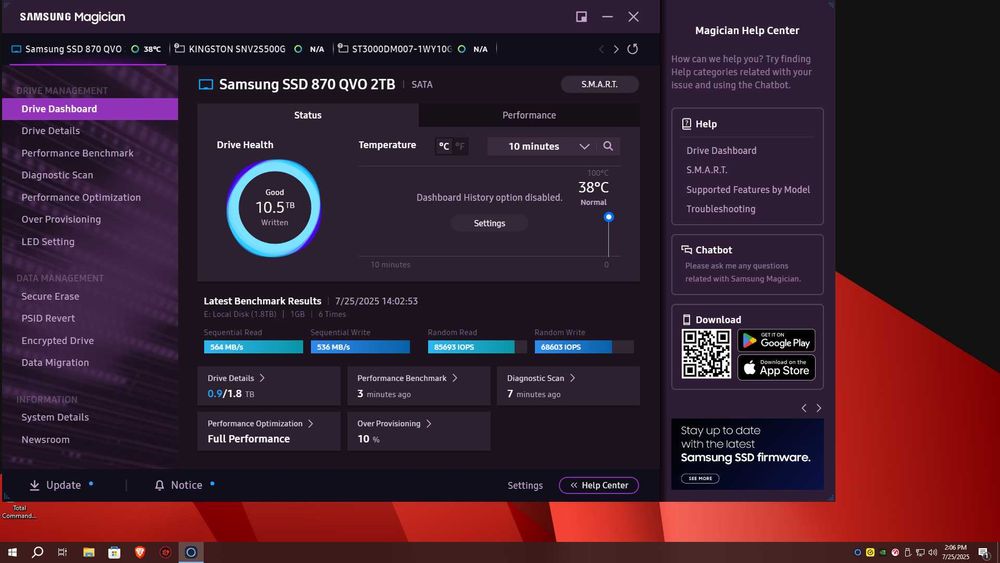Screen dimensions: 1000x563
Task: Scan the Download QR code
Action: pyautogui.click(x=706, y=354)
